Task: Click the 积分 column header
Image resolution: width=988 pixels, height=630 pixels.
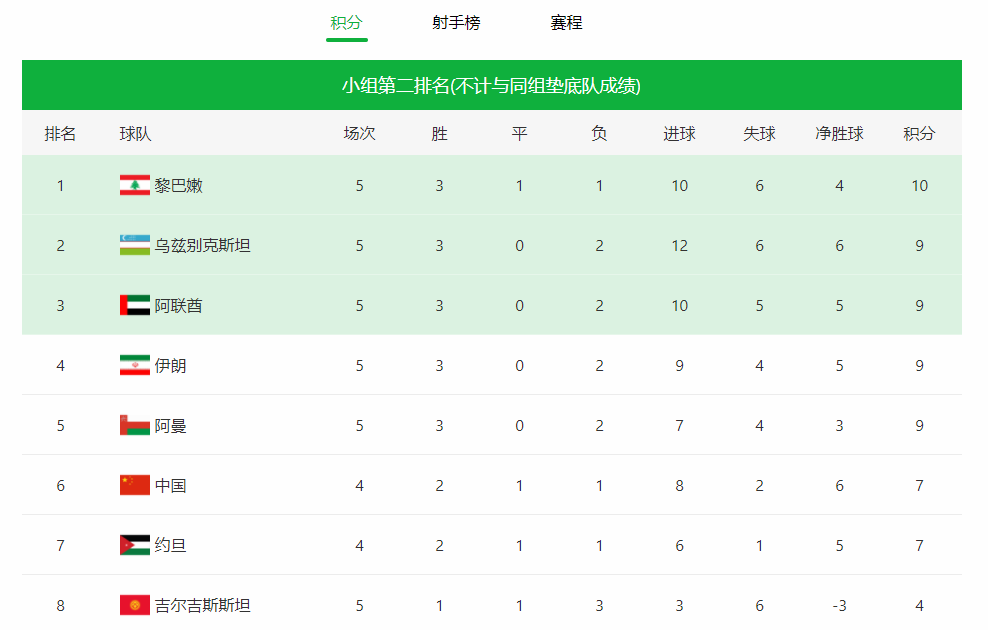Action: coord(919,133)
